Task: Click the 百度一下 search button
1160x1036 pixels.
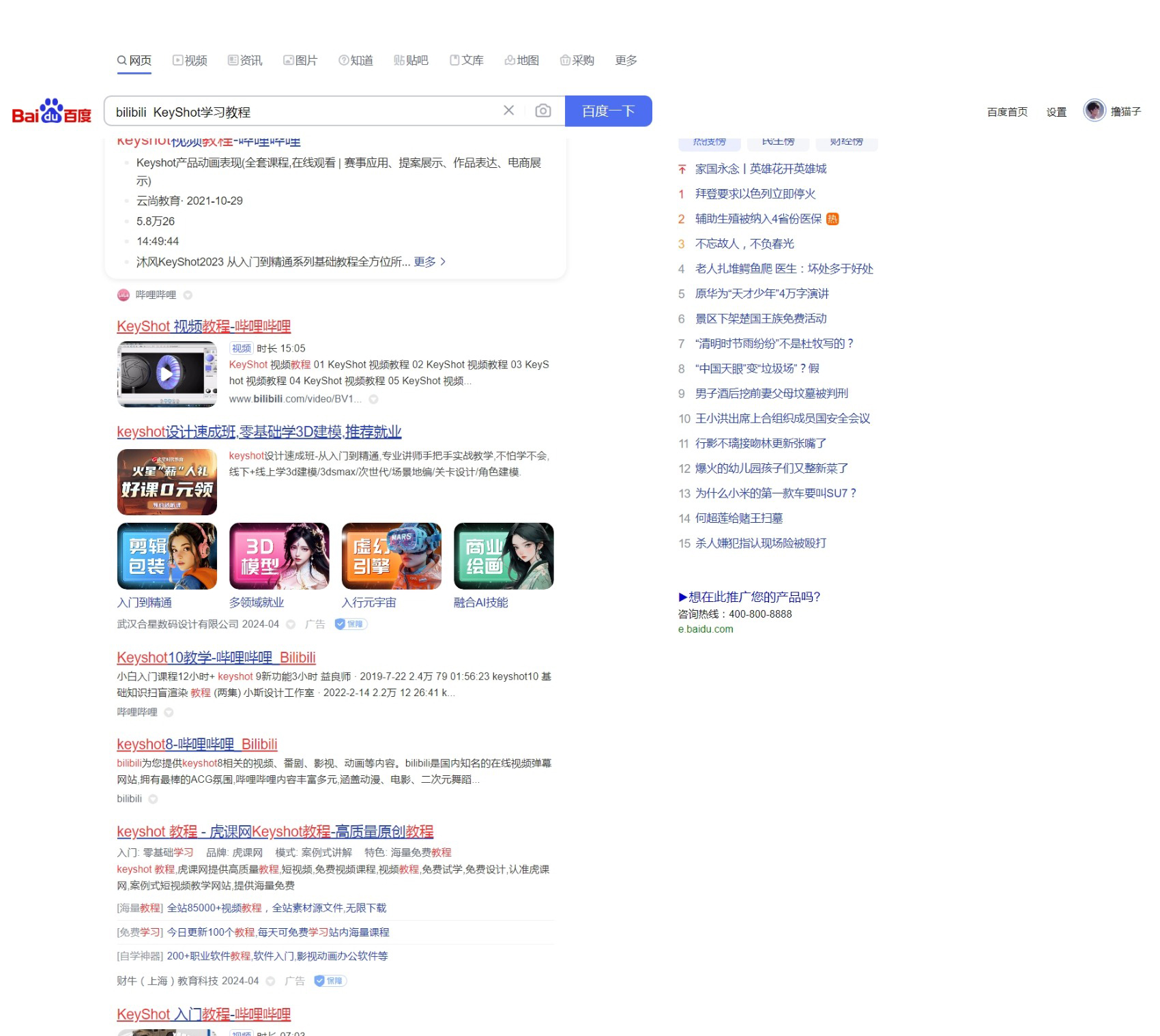Action: pos(609,111)
